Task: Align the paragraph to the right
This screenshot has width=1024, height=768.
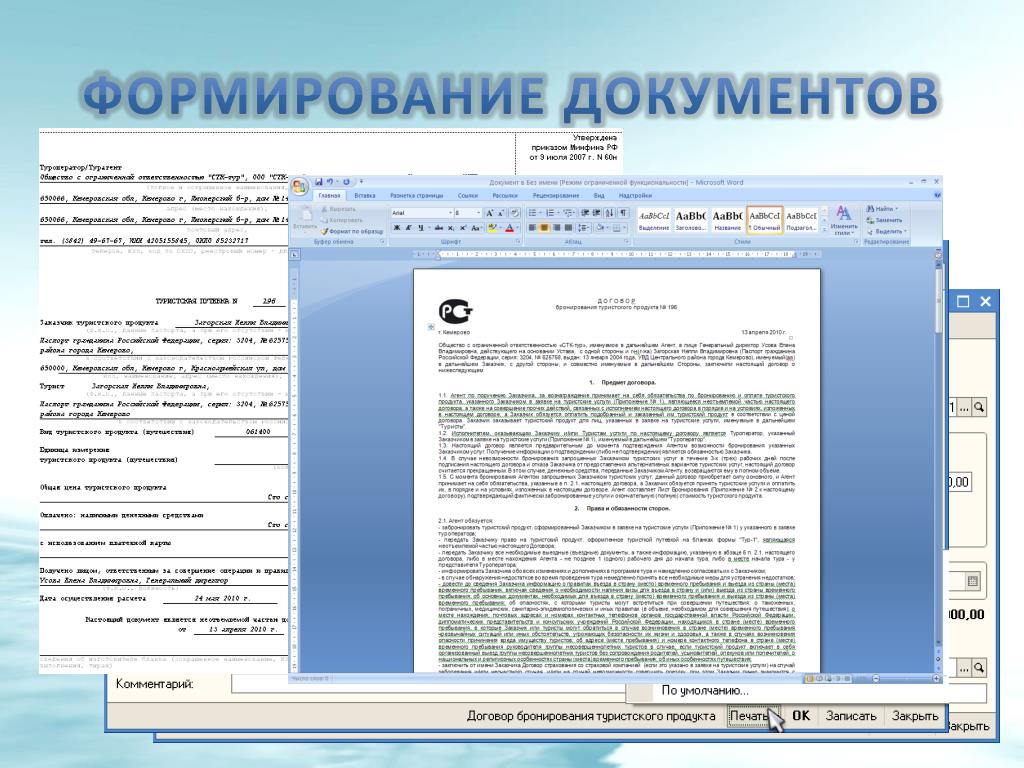Action: pyautogui.click(x=556, y=228)
